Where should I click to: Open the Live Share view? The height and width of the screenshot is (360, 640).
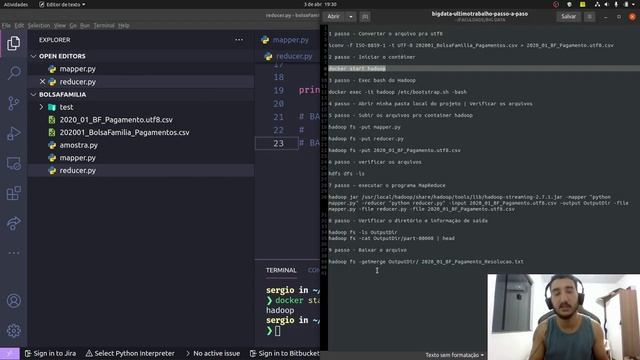coord(13,223)
